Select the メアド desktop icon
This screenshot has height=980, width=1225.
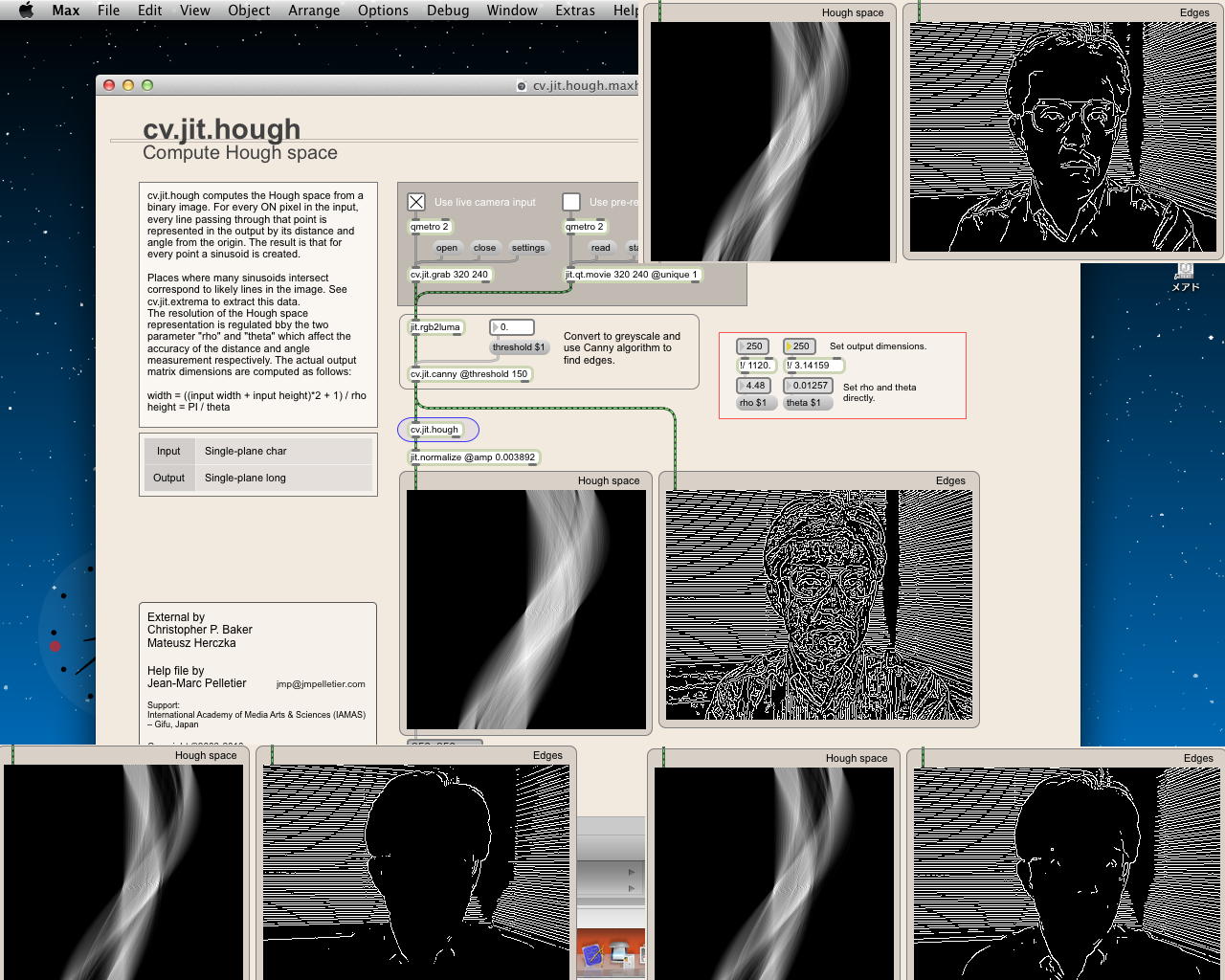pos(1186,278)
